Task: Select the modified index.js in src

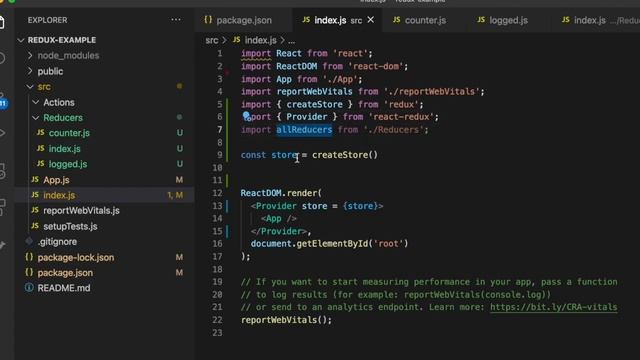Action: point(59,195)
